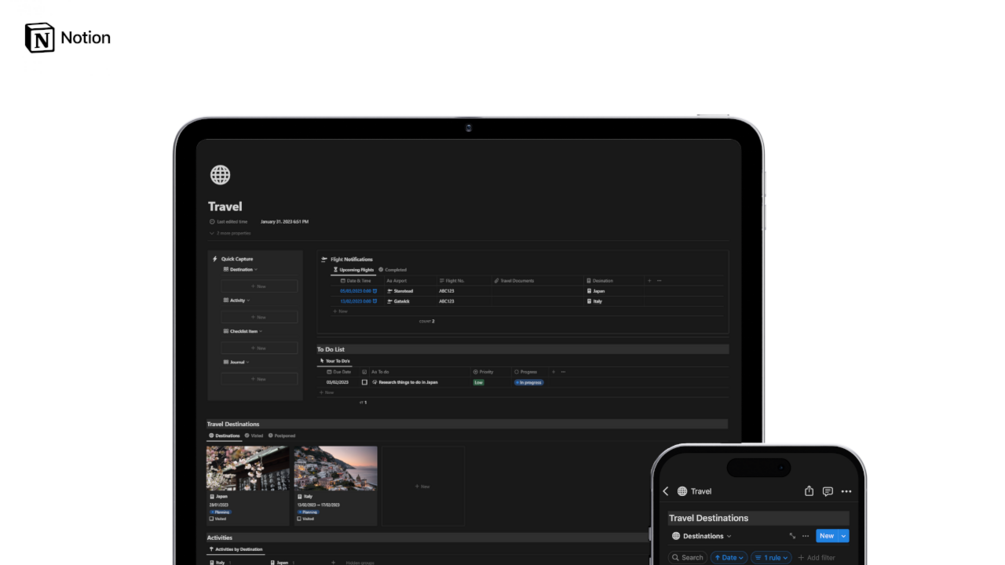1005x565 pixels.
Task: Open the Italy destination card thumbnail
Action: coord(336,469)
